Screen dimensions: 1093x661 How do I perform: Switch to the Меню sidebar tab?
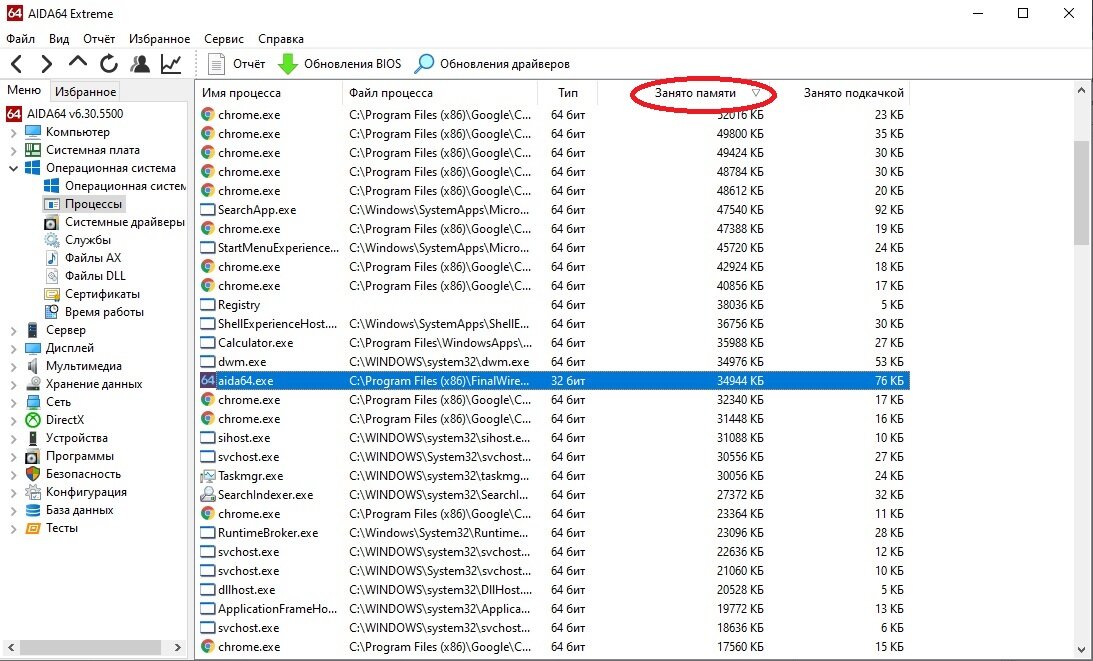pyautogui.click(x=24, y=91)
